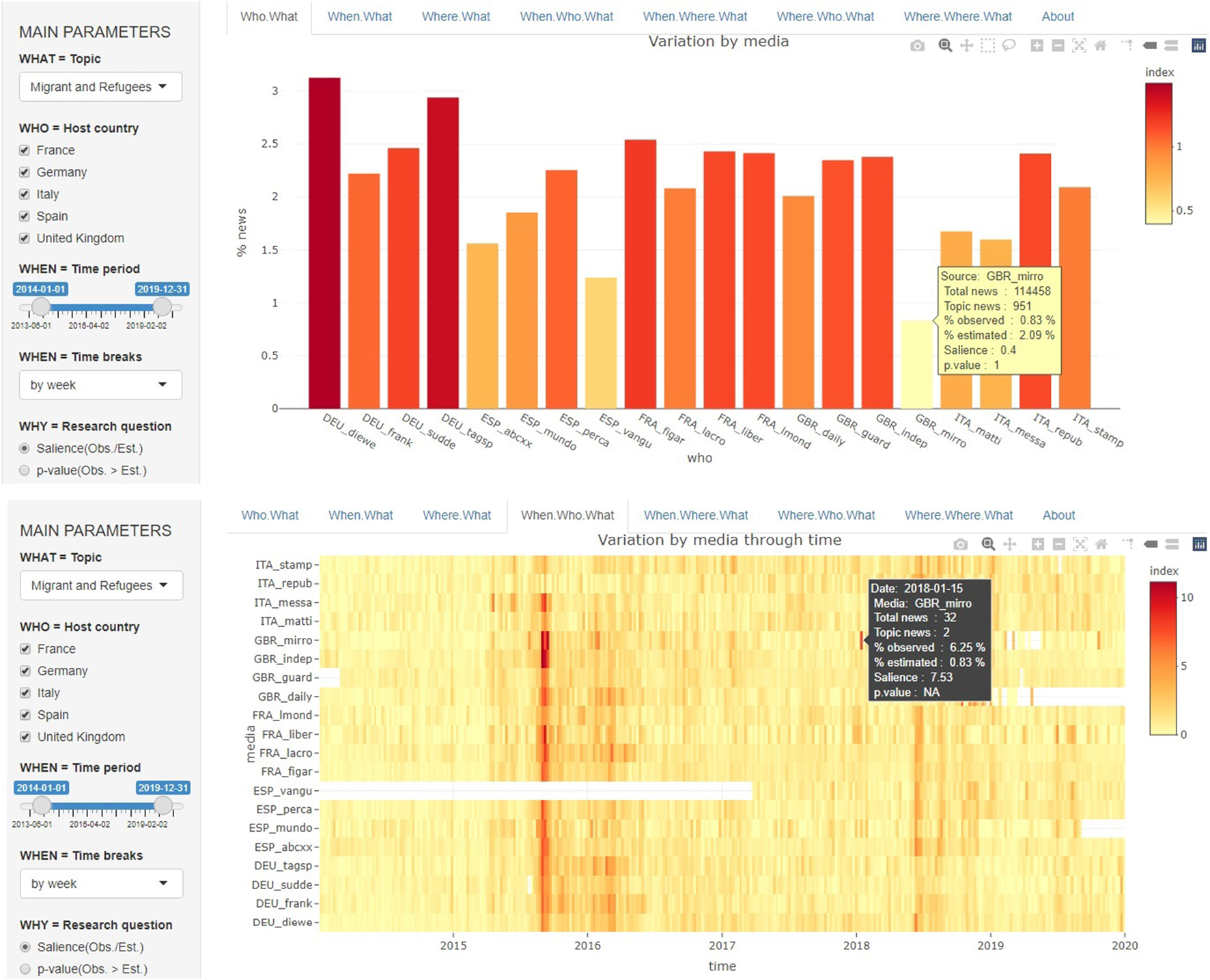
Task: Expand Time breaks dropdown in bar chart panel
Action: point(100,385)
